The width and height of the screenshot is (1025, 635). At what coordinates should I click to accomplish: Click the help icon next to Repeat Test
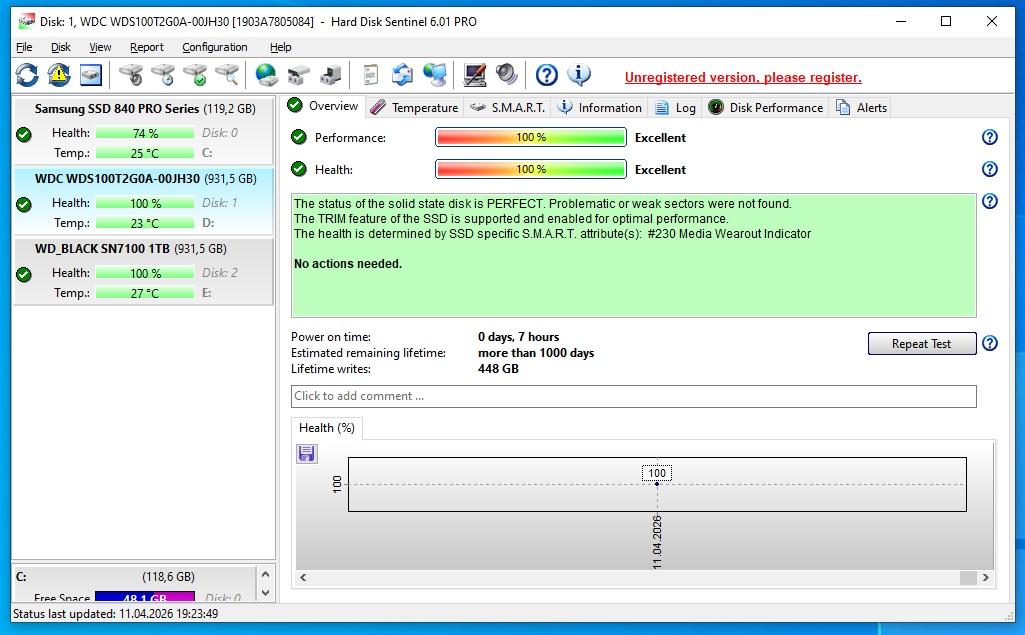(x=989, y=343)
